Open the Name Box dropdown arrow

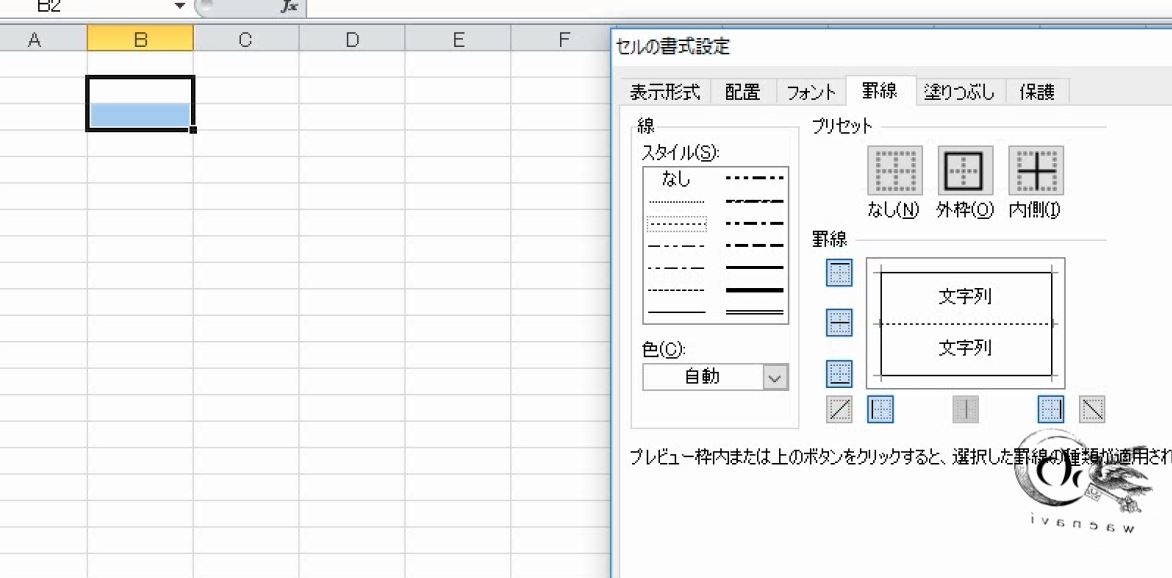point(178,7)
